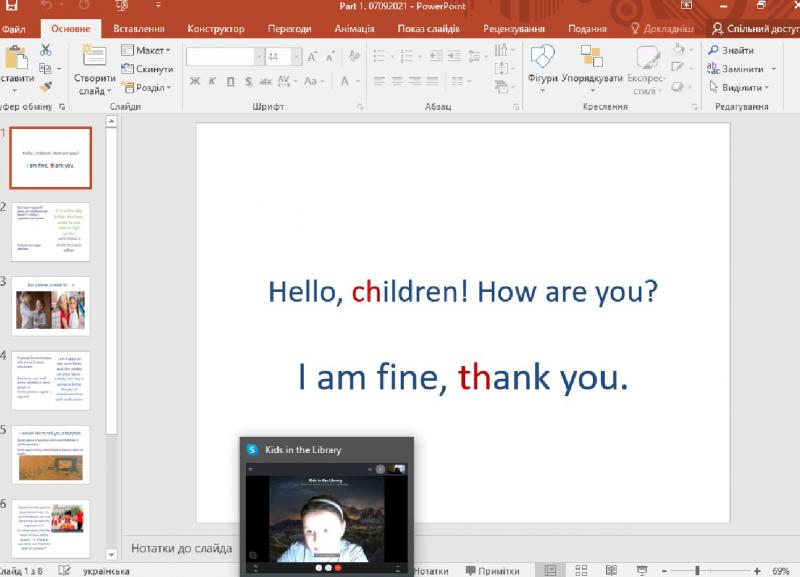Viewport: 800px width, 577px height.
Task: Decrease font size with smaller A icon
Action: tap(331, 57)
